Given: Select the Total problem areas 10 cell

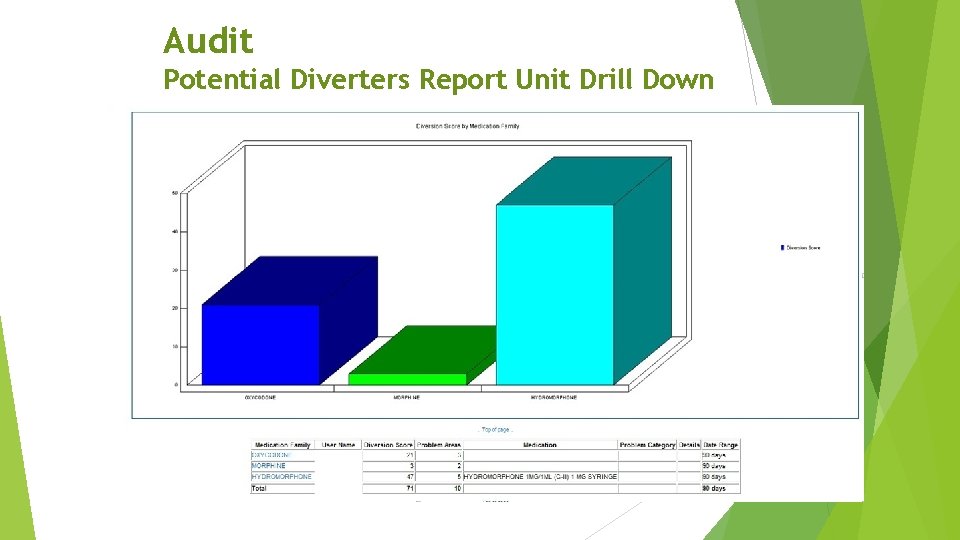Looking at the screenshot, I should (439, 489).
